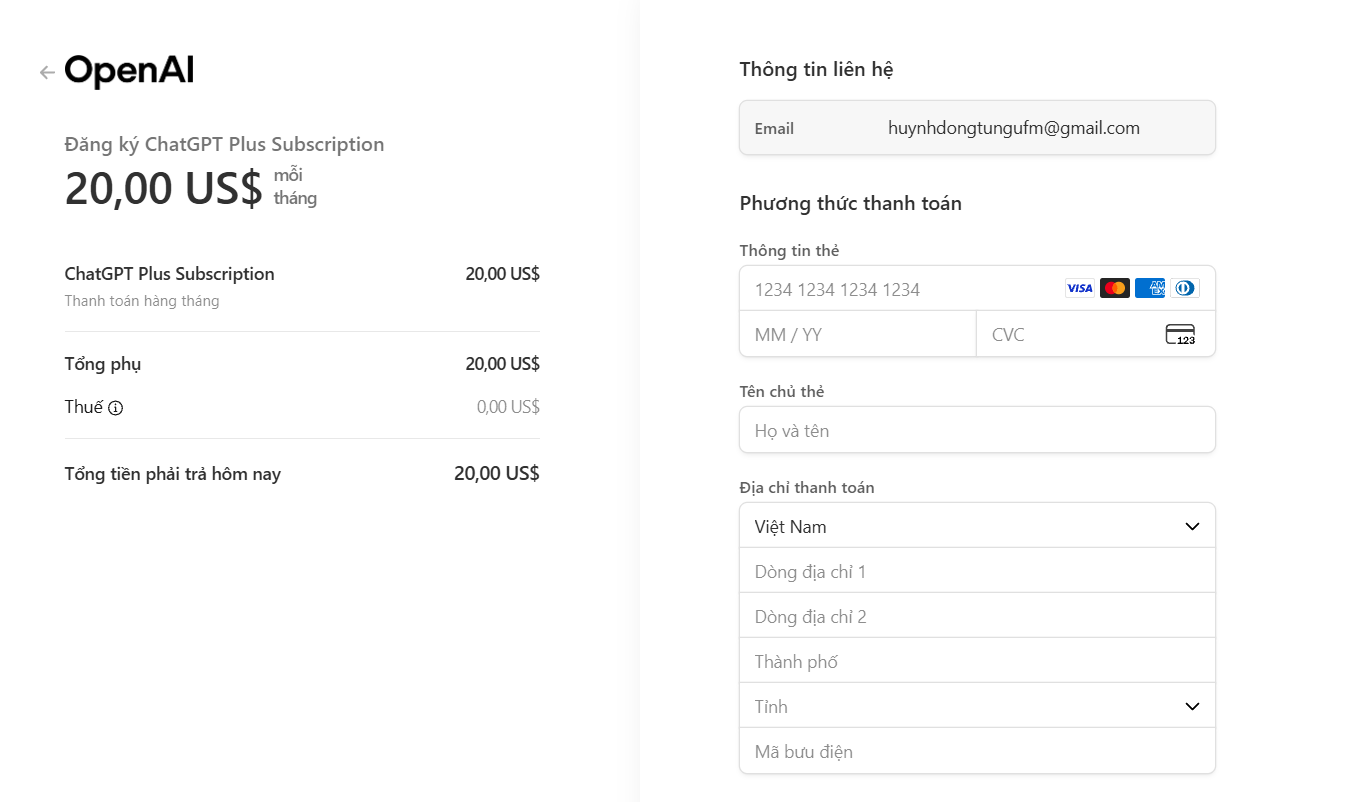Click the Dòng địa chỉ 1 field
Viewport: 1359px width, 802px height.
click(x=977, y=571)
